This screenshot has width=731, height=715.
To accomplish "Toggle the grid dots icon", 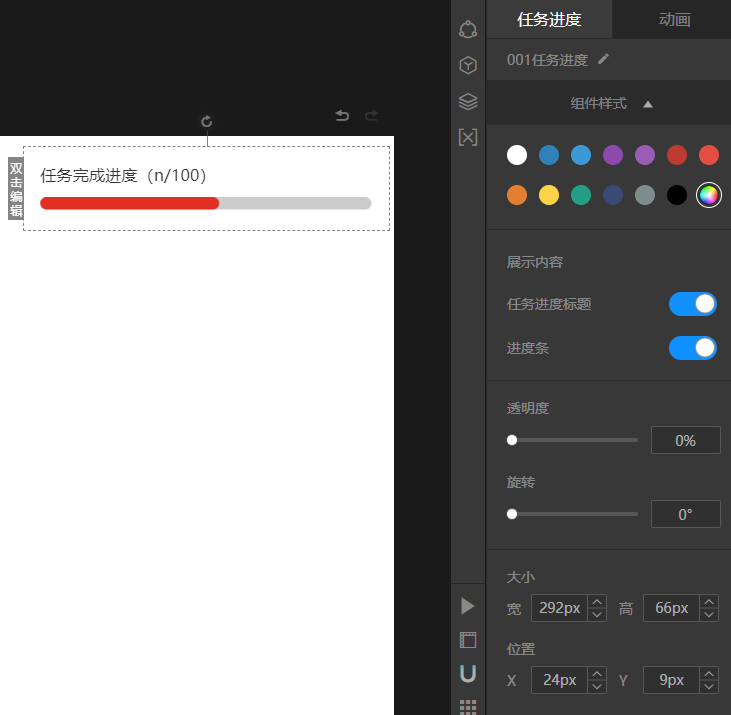I will coord(468,707).
